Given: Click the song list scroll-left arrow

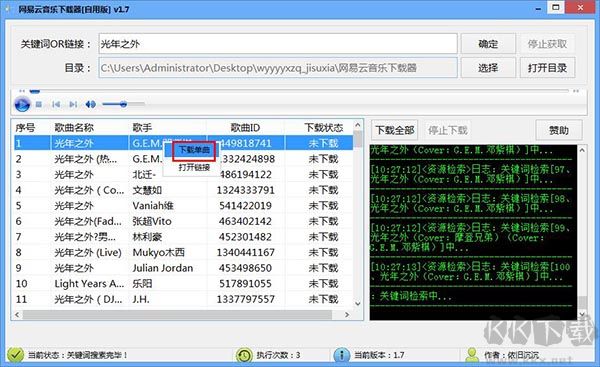Looking at the screenshot, I should pyautogui.click(x=17, y=315).
